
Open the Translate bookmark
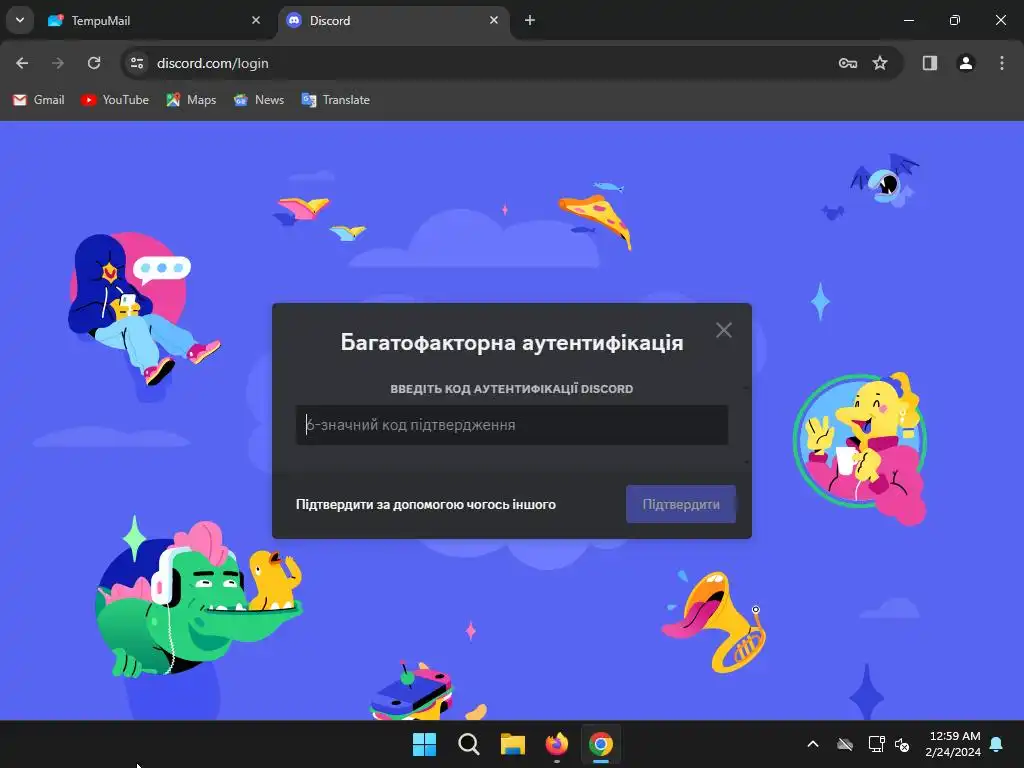(336, 100)
